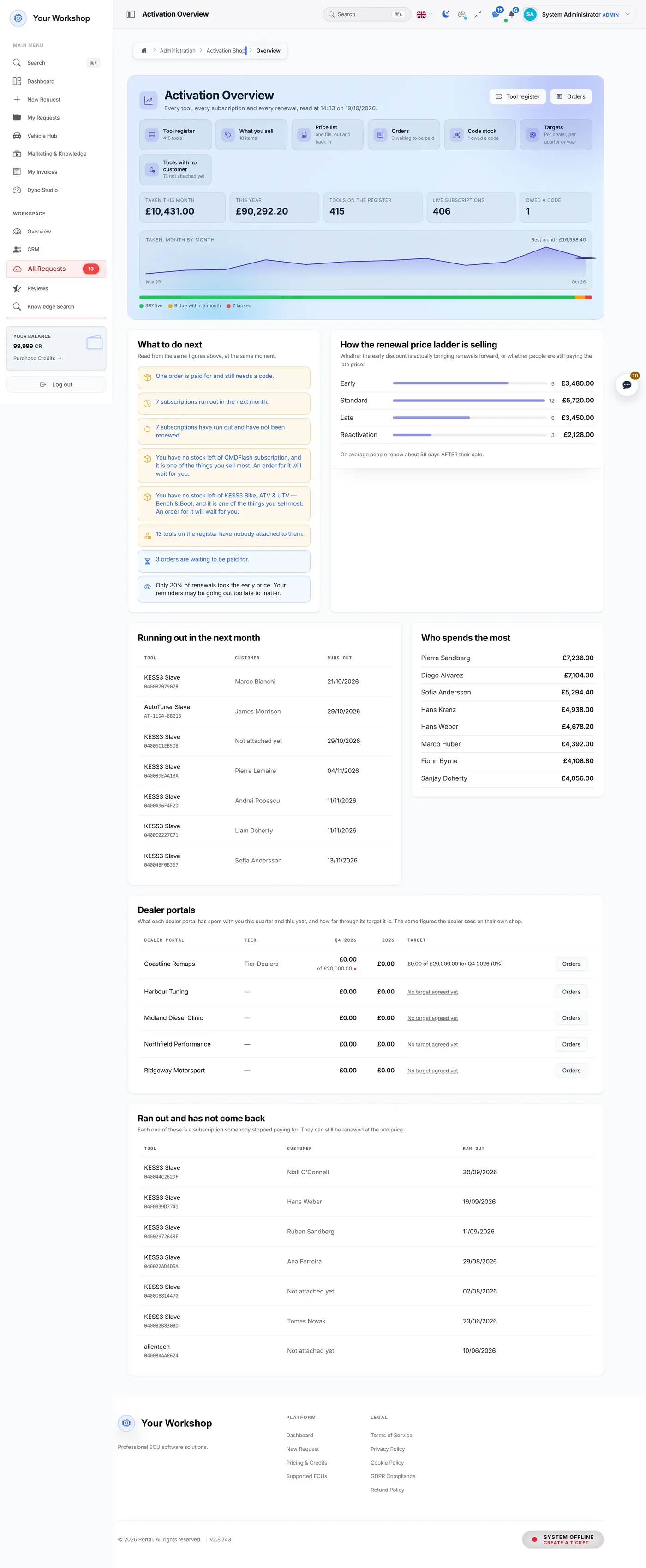Open the speedometer performance icon
The width and height of the screenshot is (646, 1568).
pos(462,14)
